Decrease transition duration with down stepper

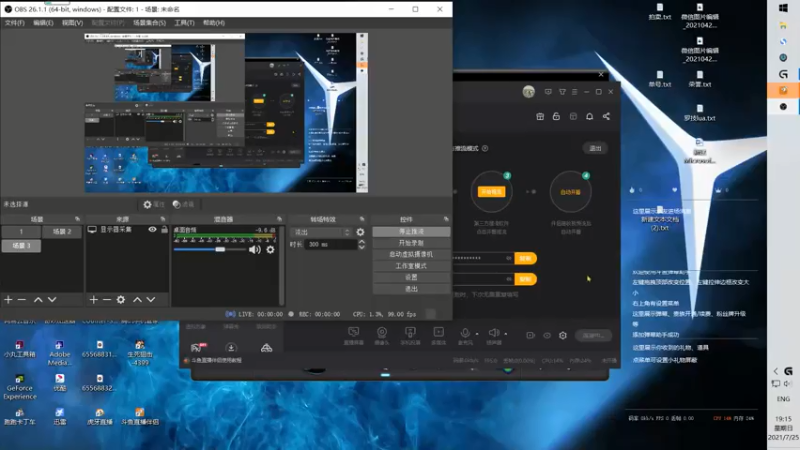361,247
